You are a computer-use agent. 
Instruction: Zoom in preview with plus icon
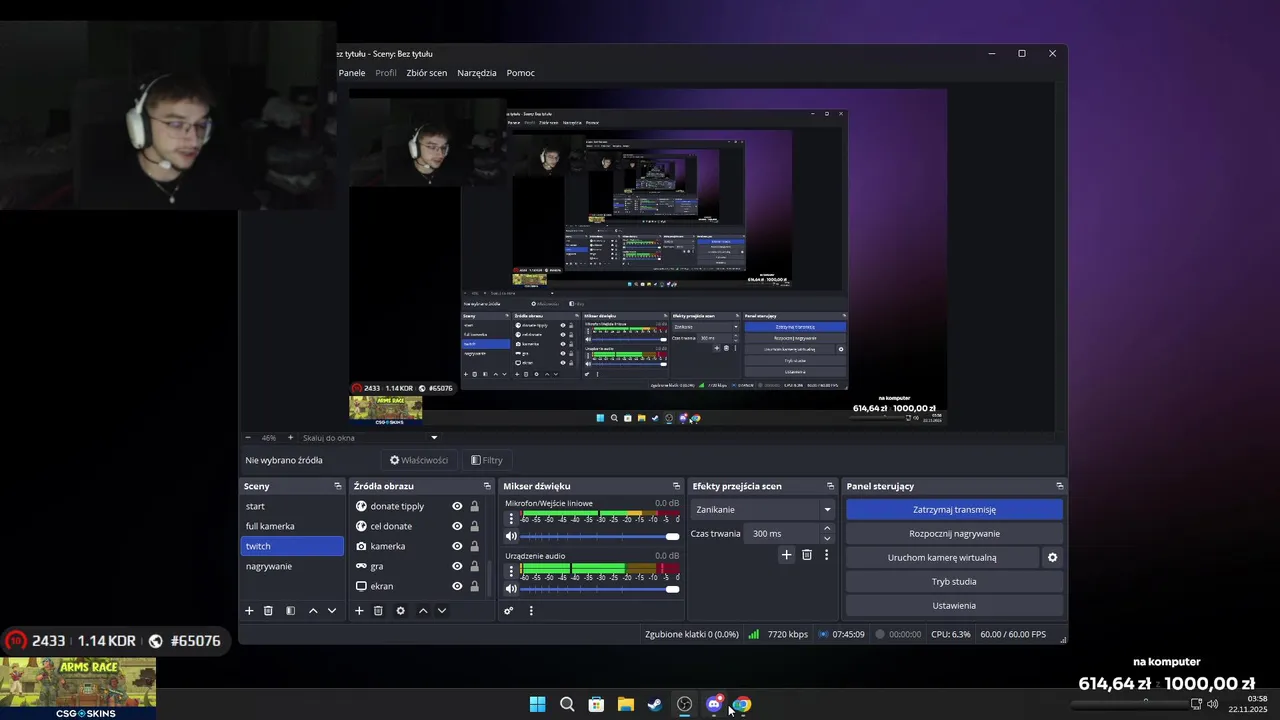coord(291,437)
